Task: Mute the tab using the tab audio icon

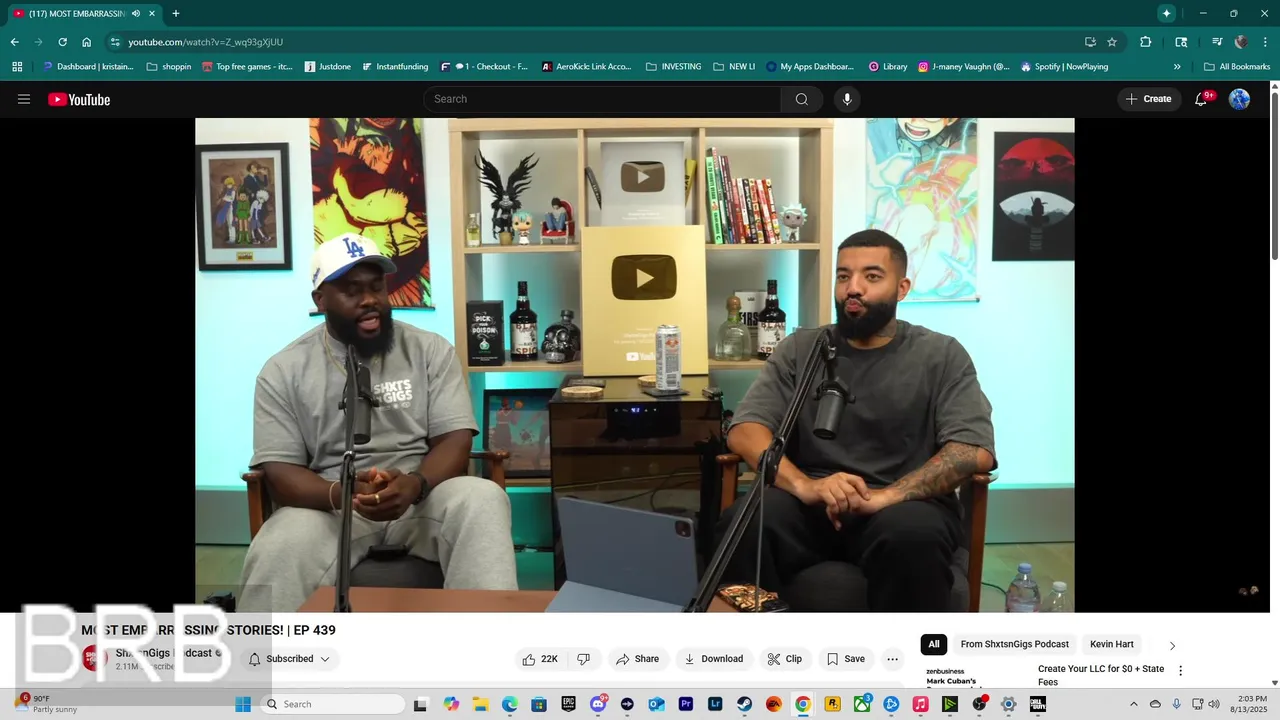Action: coord(136,13)
